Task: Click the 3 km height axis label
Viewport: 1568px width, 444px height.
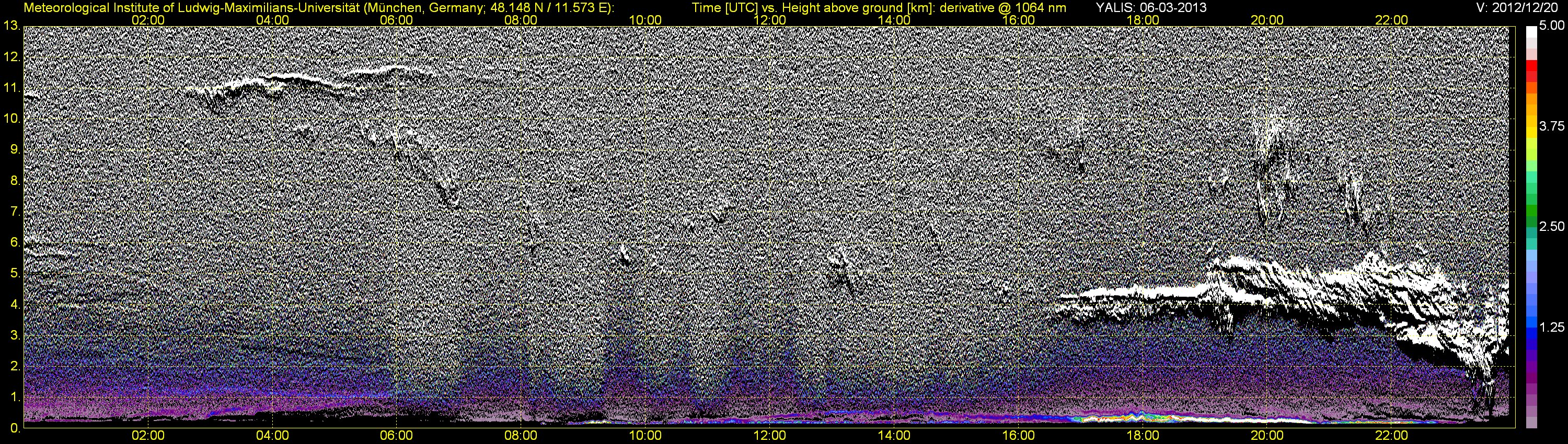Action: [x=15, y=336]
